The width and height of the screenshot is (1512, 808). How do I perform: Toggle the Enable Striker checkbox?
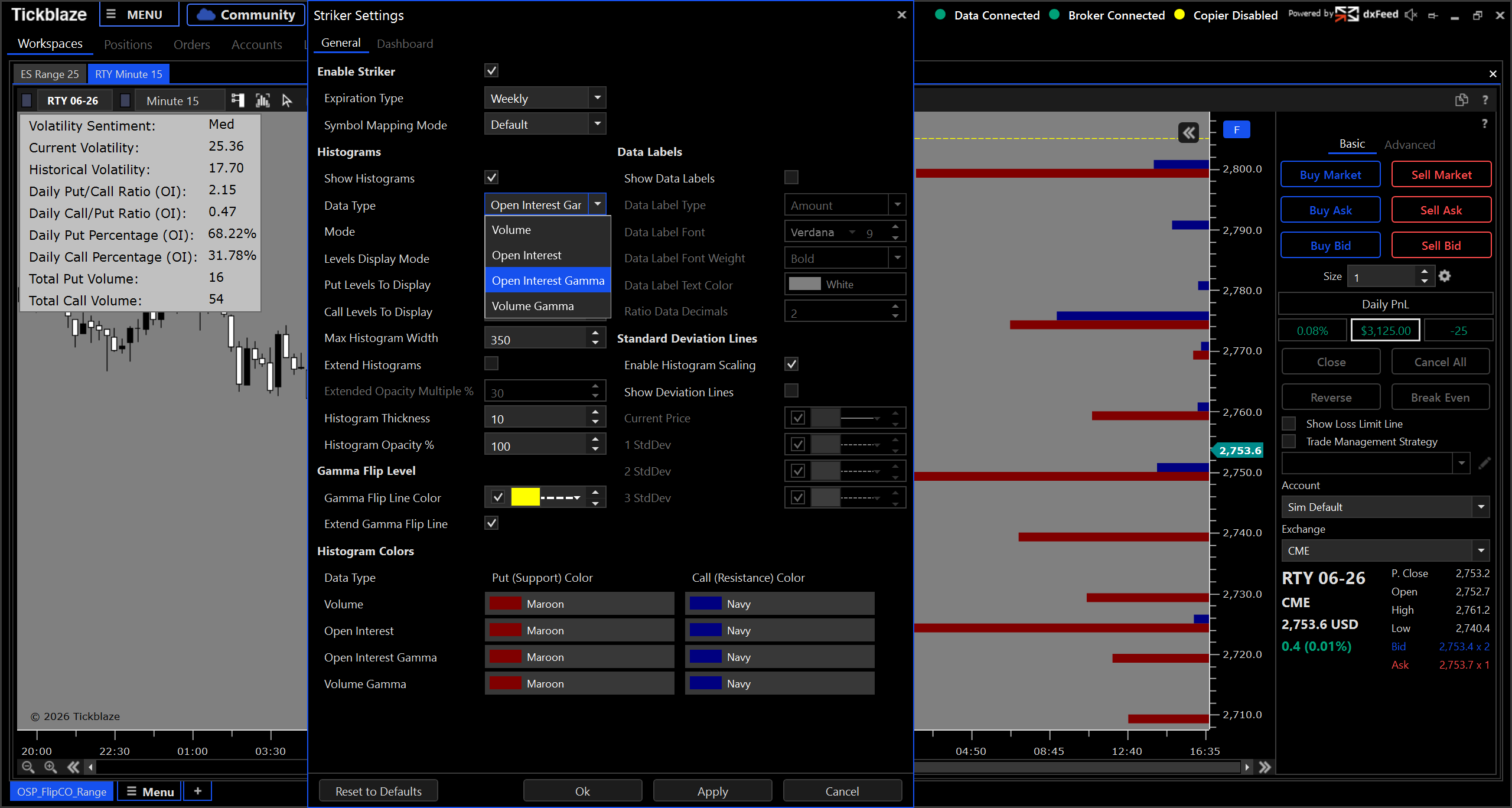pyautogui.click(x=491, y=71)
